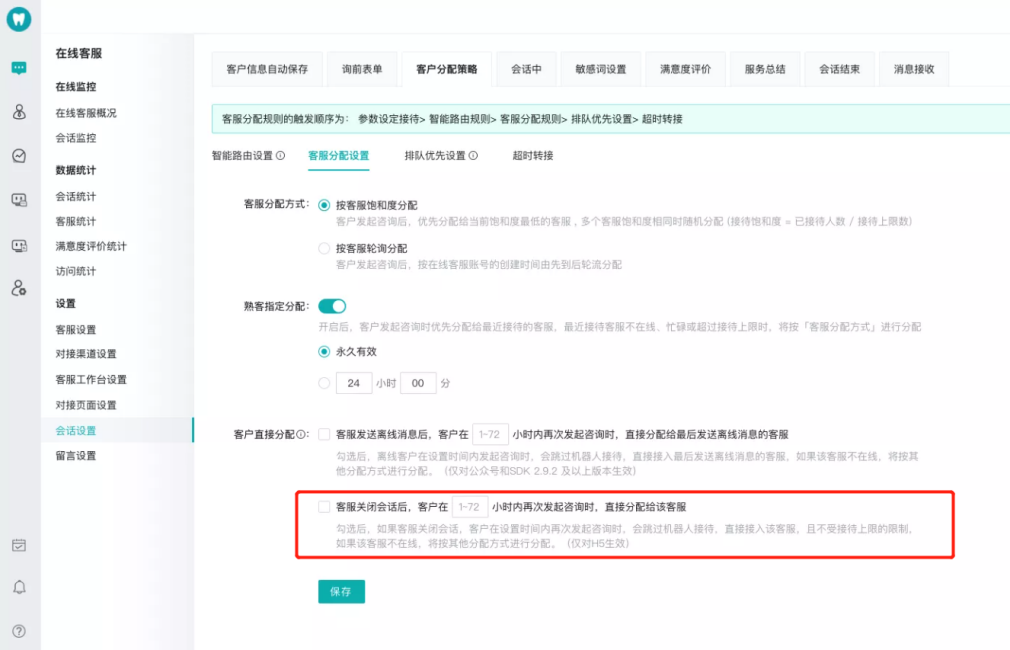Open 对接页面设置 in sidebar
Image resolution: width=1010 pixels, height=650 pixels.
86,405
